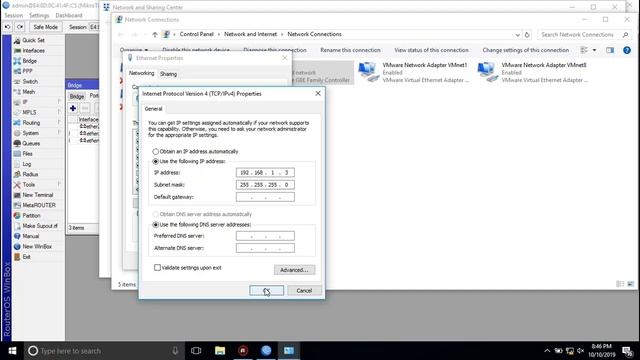Expand MPLS submenu in WinBox sidebar
Image resolution: width=640 pixels, height=360 pixels.
(x=59, y=112)
